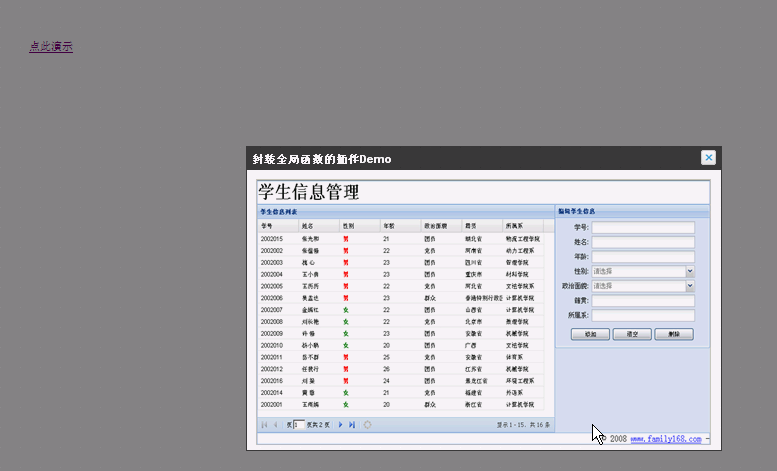Jump to last page in grid pager
Image resolution: width=777 pixels, height=471 pixels.
click(352, 425)
